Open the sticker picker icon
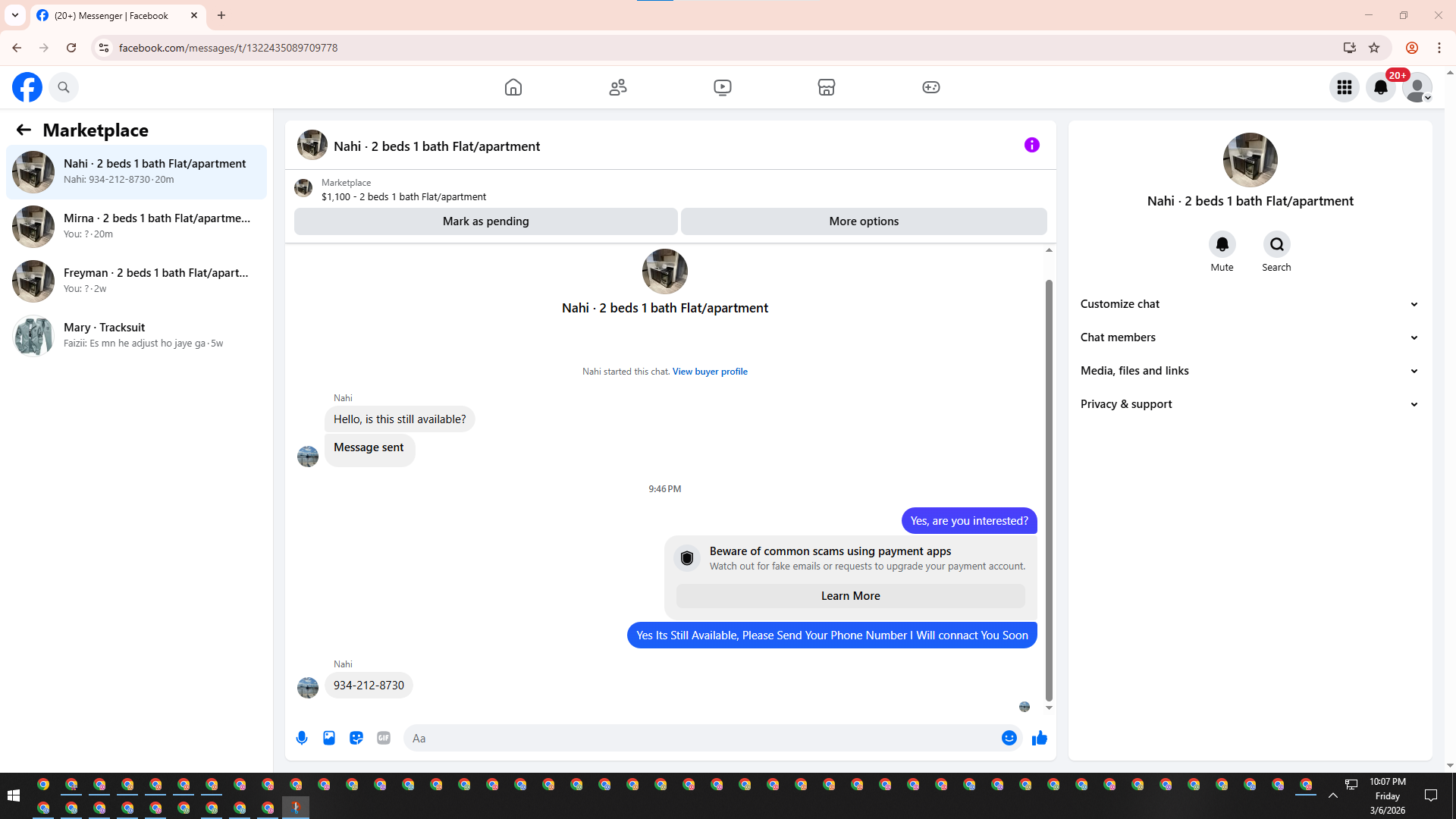 tap(356, 738)
